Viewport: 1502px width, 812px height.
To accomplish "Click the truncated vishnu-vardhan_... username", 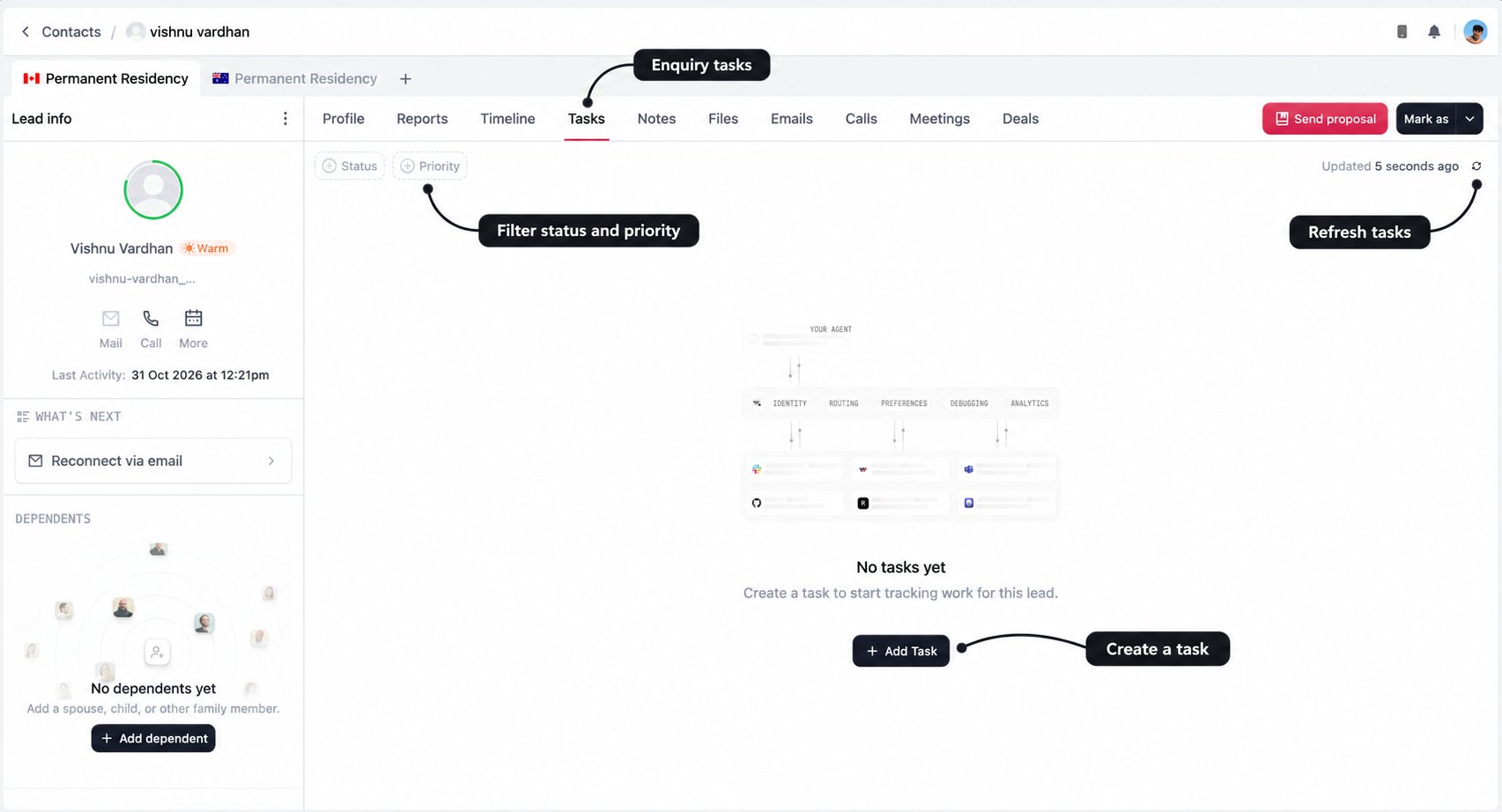I will click(x=142, y=278).
